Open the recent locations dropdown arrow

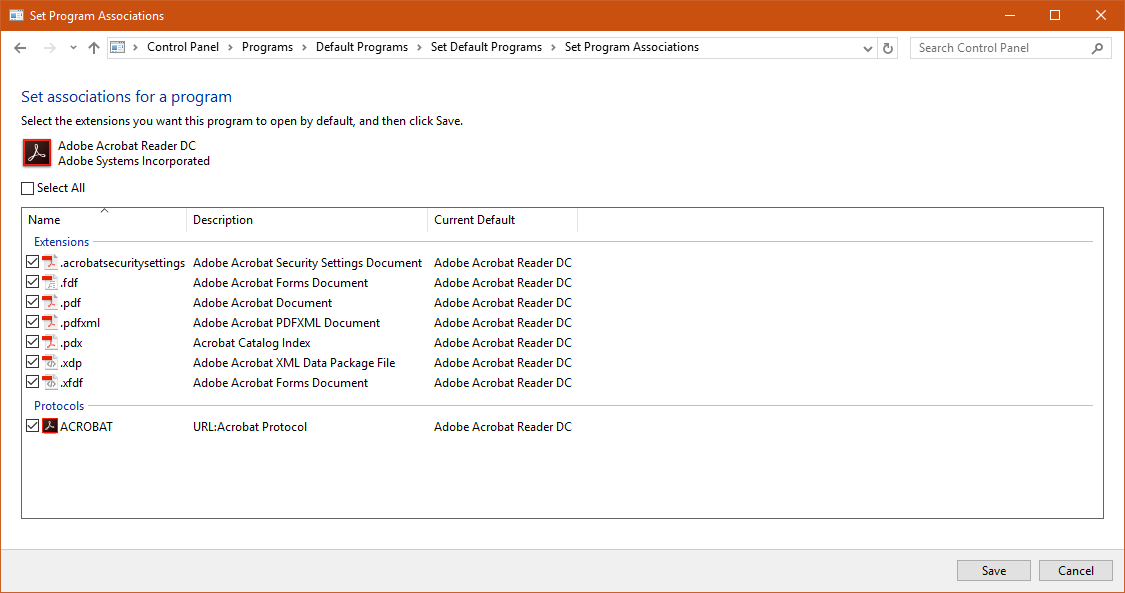pyautogui.click(x=73, y=48)
